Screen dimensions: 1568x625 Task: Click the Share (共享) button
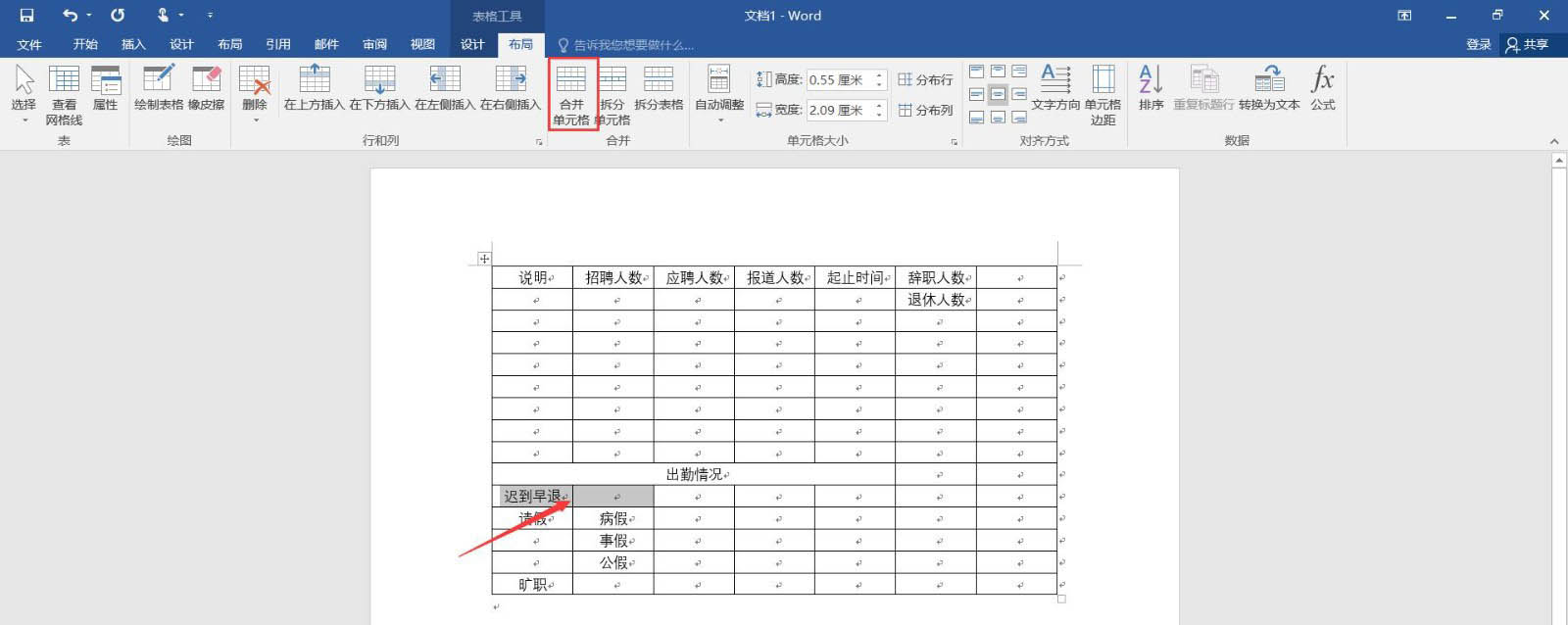(x=1528, y=44)
